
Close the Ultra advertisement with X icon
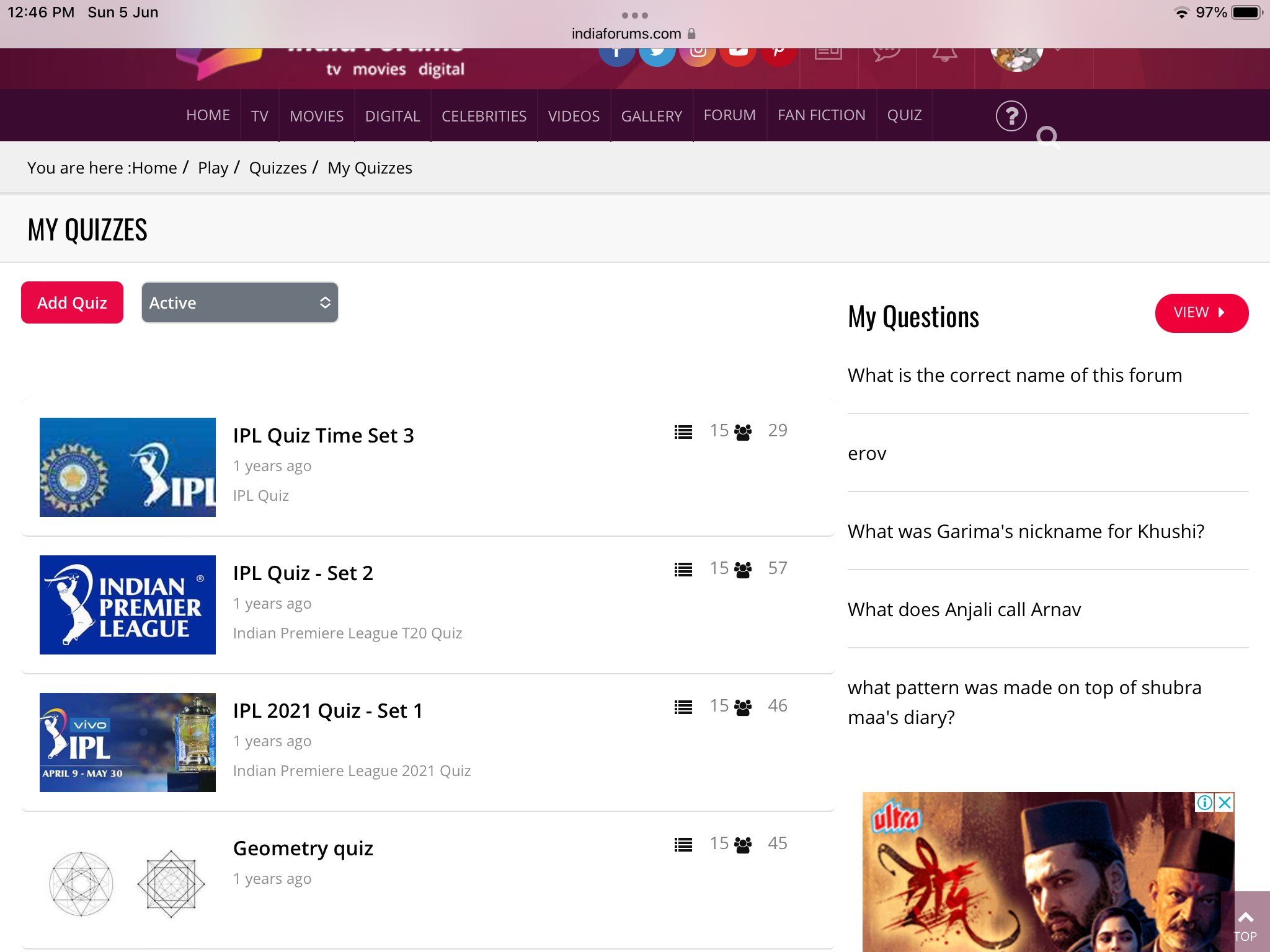pos(1225,803)
